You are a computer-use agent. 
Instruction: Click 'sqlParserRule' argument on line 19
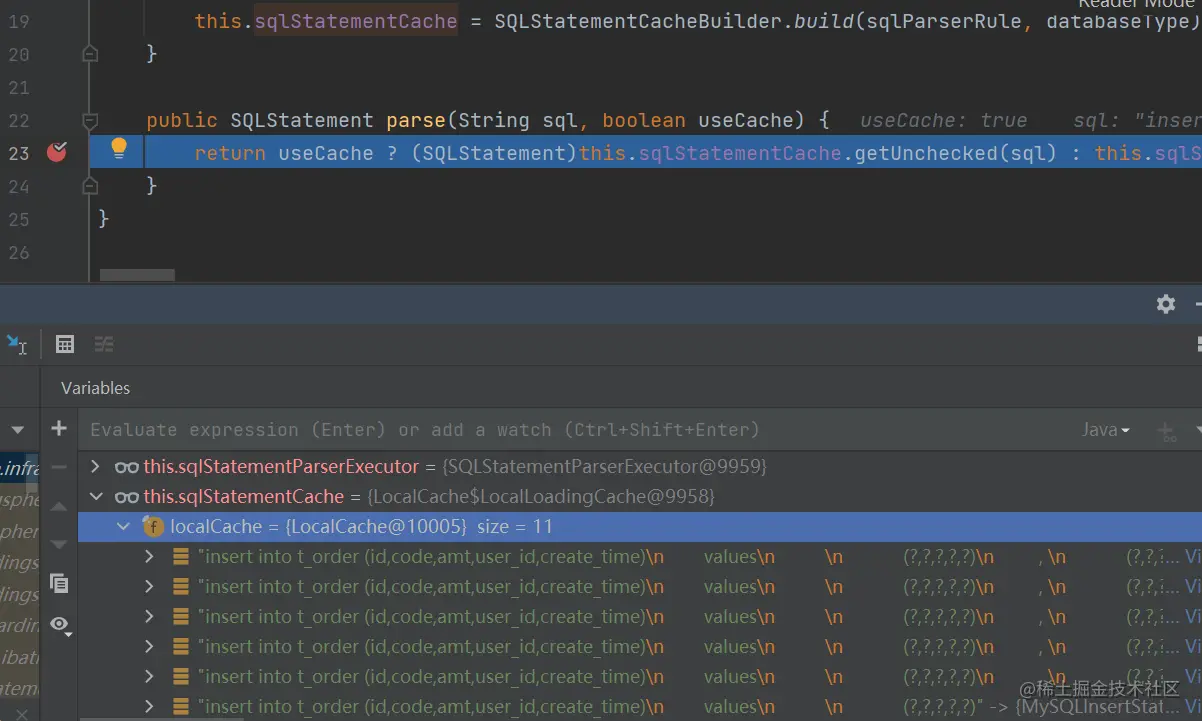944,21
